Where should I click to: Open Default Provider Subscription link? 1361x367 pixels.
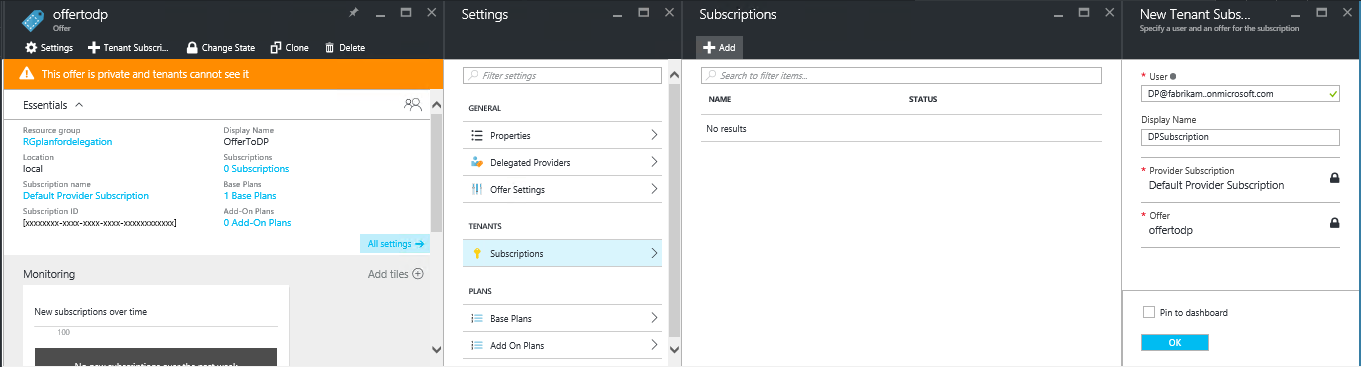coord(86,195)
